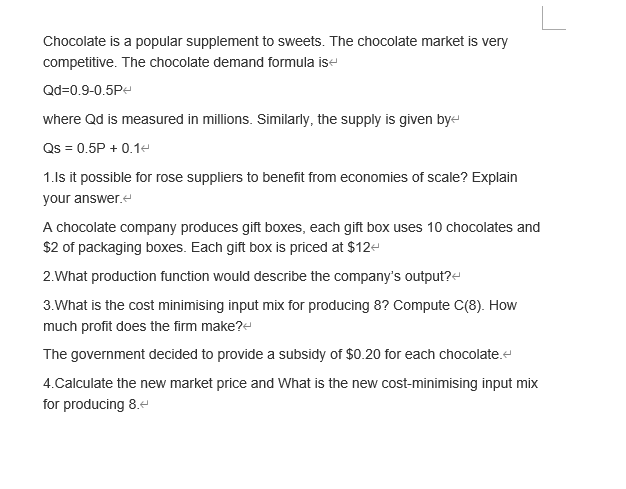The height and width of the screenshot is (489, 626).
Task: Click question 4 about new market price
Action: pos(290,394)
